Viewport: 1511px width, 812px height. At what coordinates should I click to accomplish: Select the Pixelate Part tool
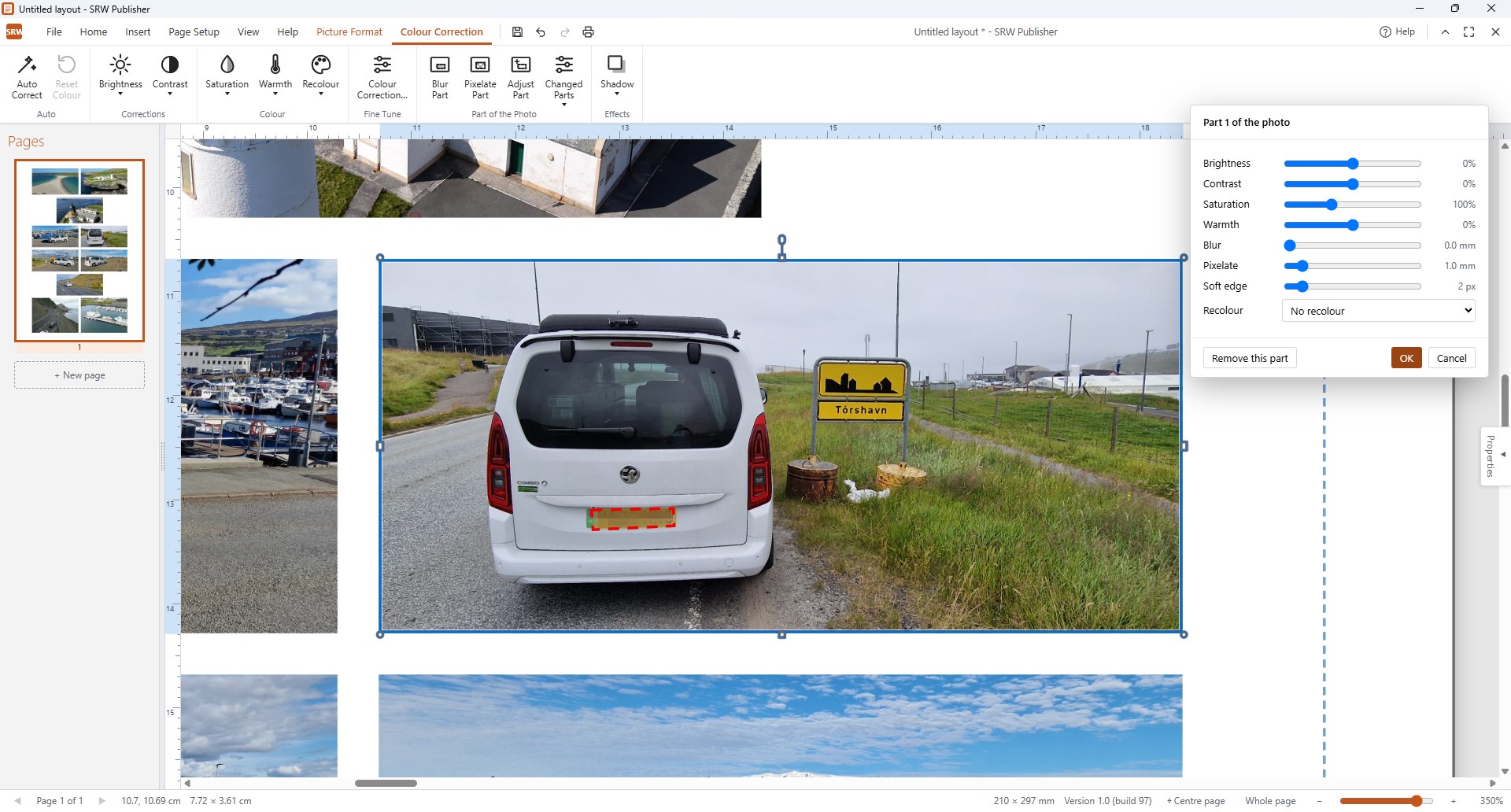point(480,77)
